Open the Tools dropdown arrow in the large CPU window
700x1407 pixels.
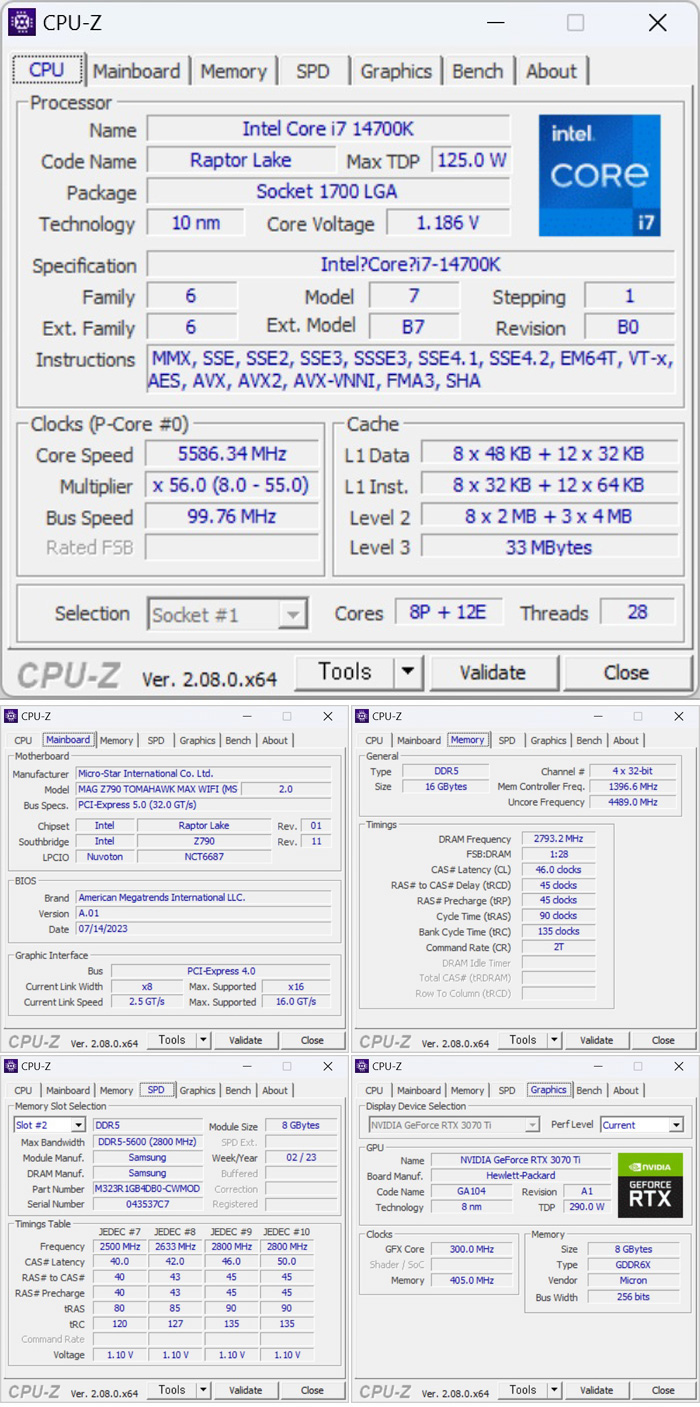pyautogui.click(x=408, y=672)
